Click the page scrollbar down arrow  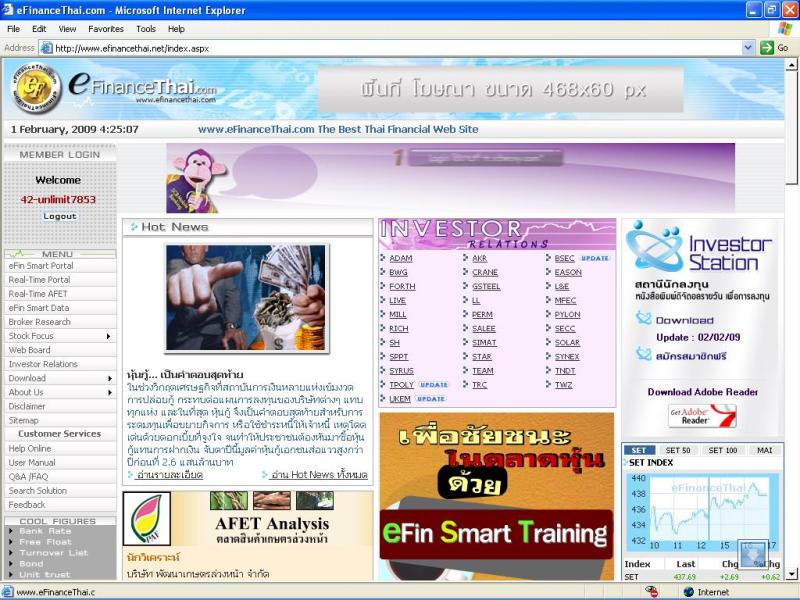791,574
